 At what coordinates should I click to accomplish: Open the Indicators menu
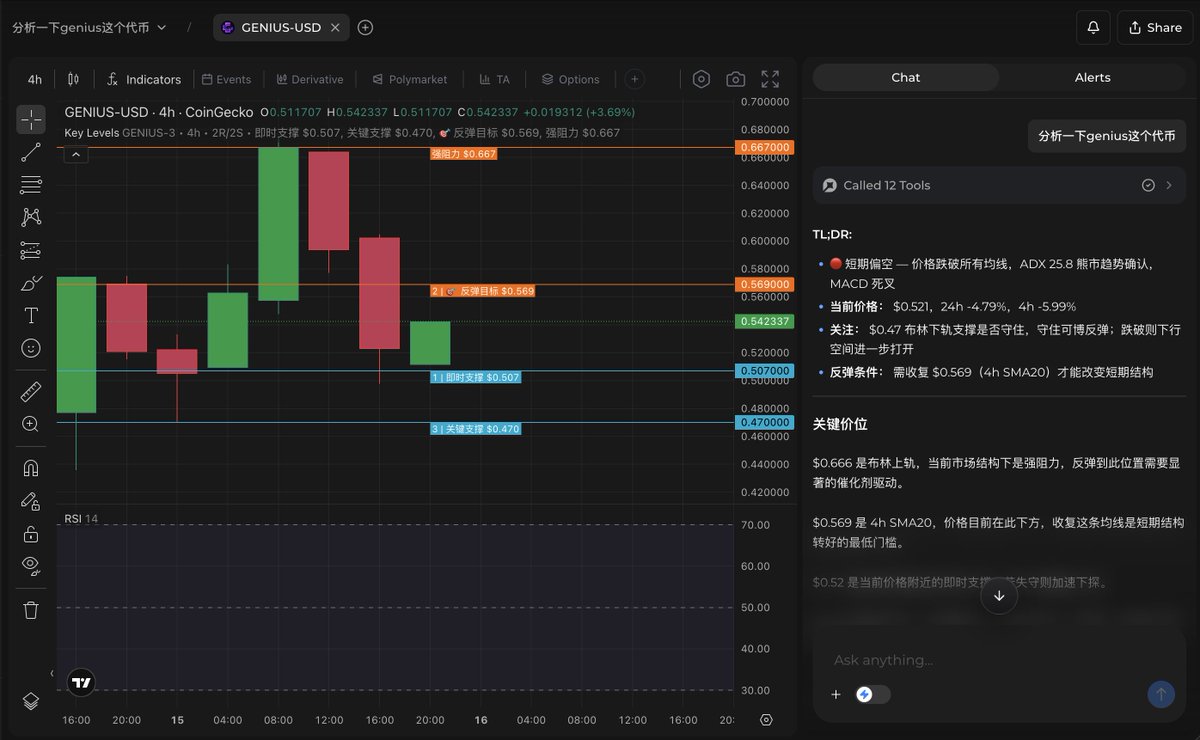144,79
